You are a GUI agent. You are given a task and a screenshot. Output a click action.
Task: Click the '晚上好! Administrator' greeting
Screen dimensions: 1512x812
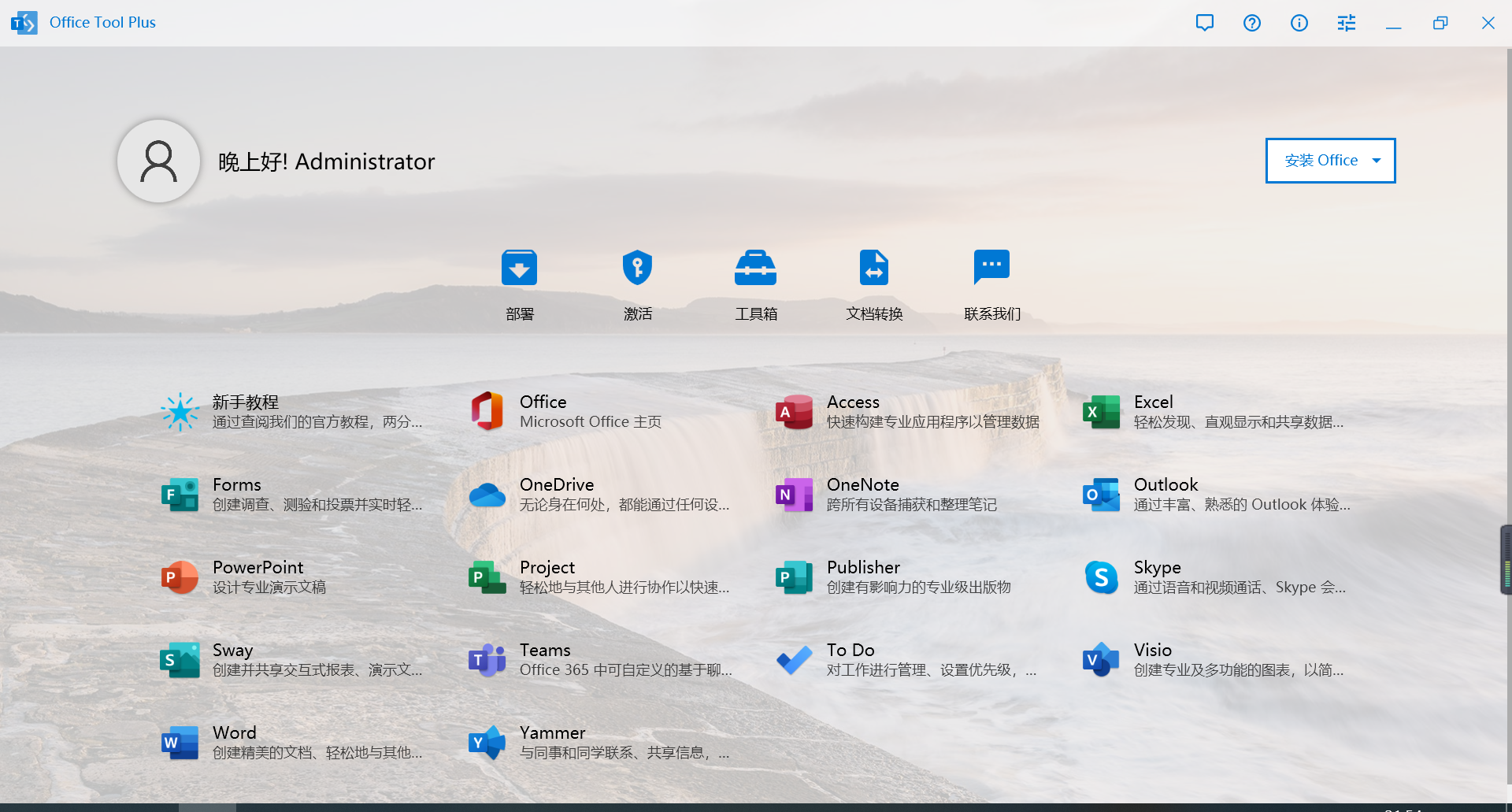[x=326, y=161]
